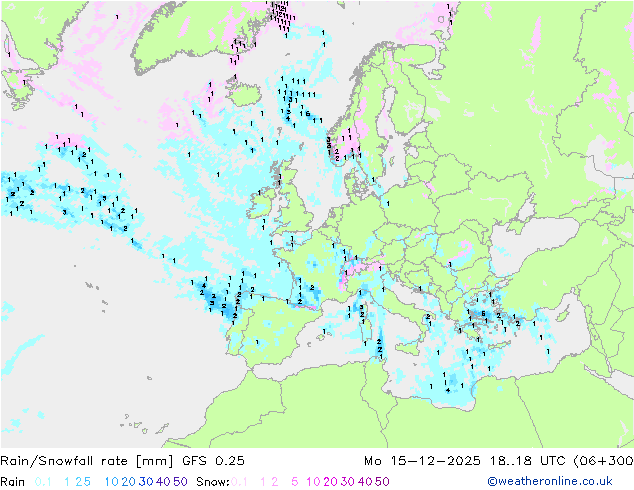
Task: Pick the Rain 0.1 legend color value
Action: pos(43,482)
